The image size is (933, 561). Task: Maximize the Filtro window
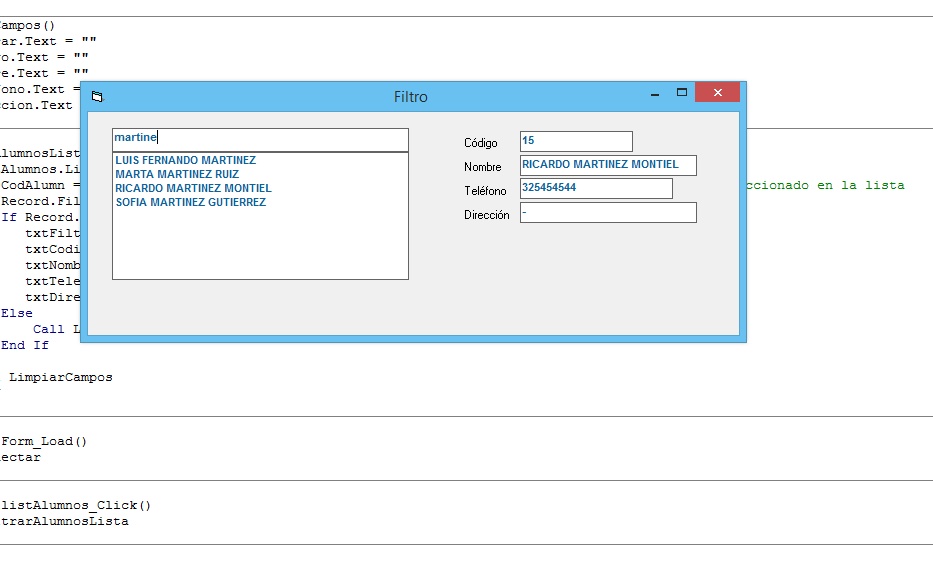(x=682, y=93)
